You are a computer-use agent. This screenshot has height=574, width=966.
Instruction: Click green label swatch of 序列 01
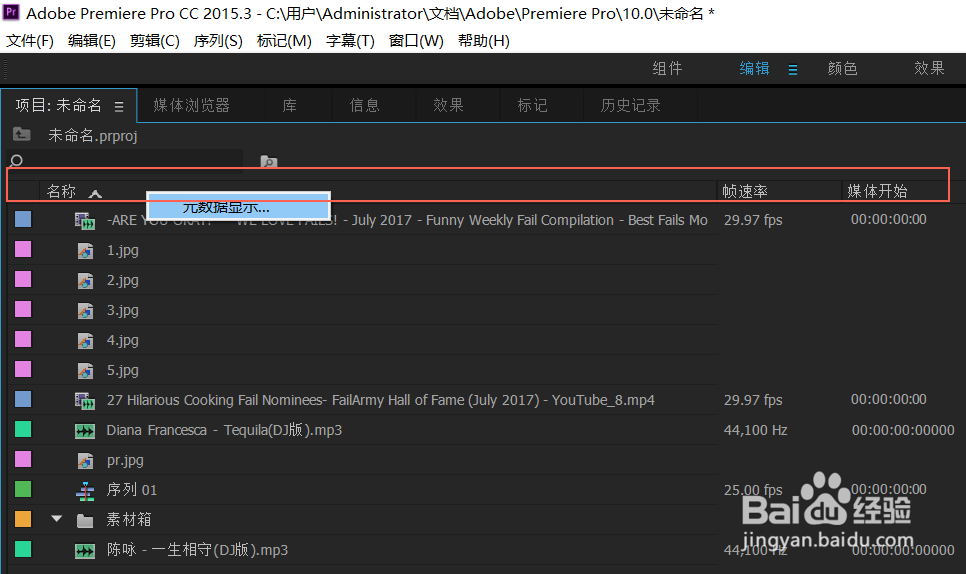[x=23, y=490]
